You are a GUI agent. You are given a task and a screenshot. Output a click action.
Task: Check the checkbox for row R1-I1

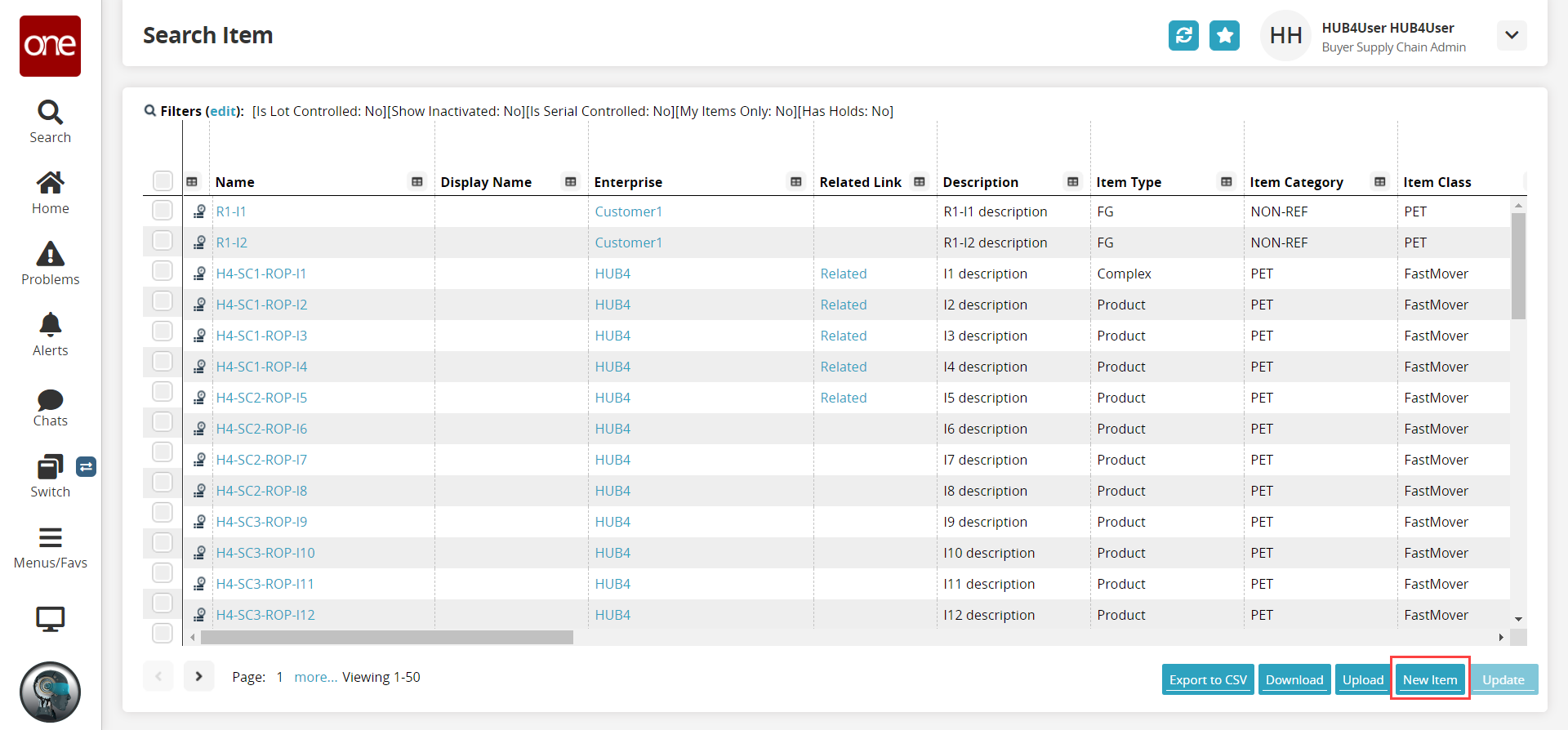[x=163, y=211]
